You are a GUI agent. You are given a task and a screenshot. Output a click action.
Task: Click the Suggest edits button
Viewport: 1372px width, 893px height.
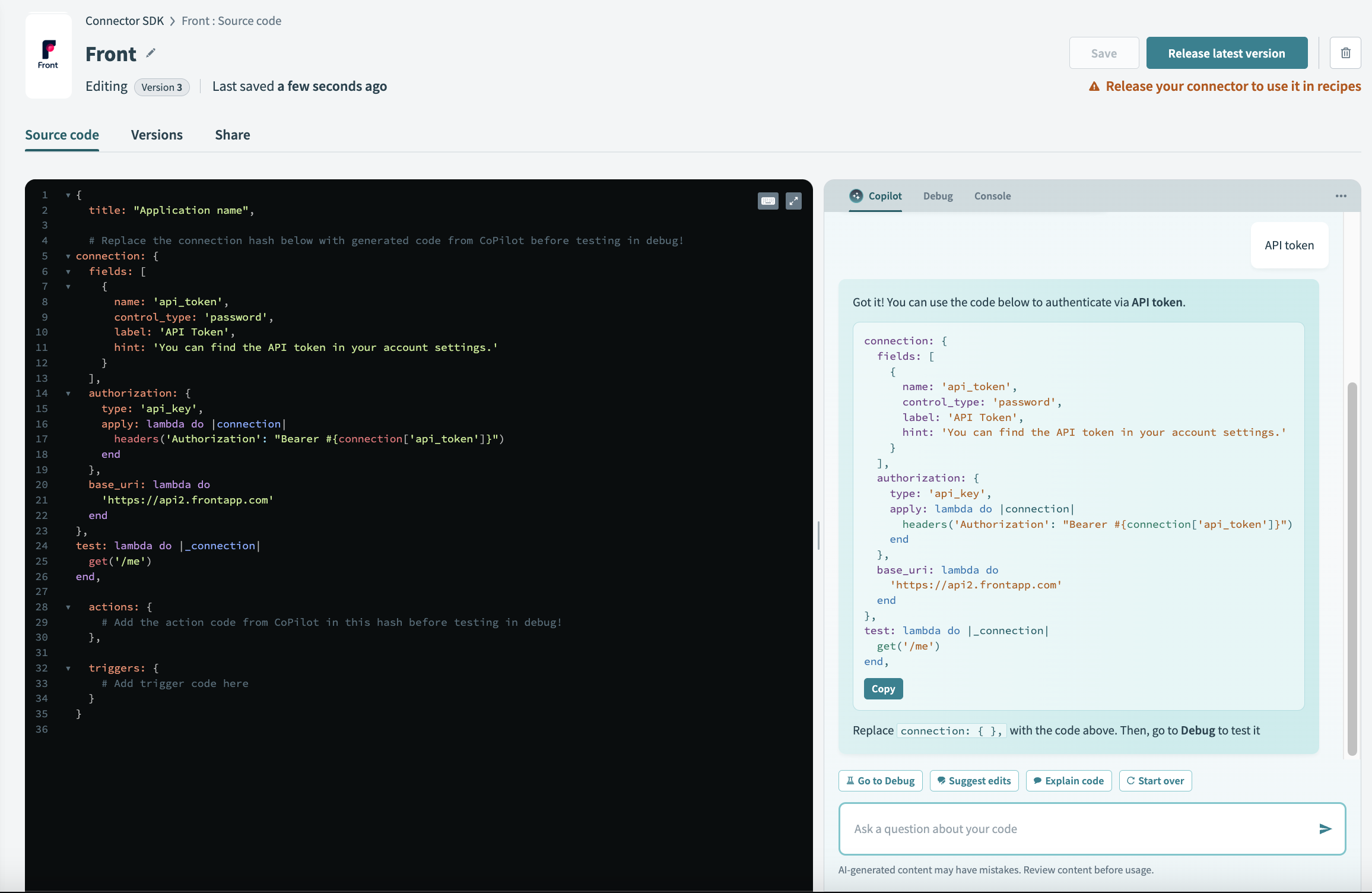tap(974, 781)
